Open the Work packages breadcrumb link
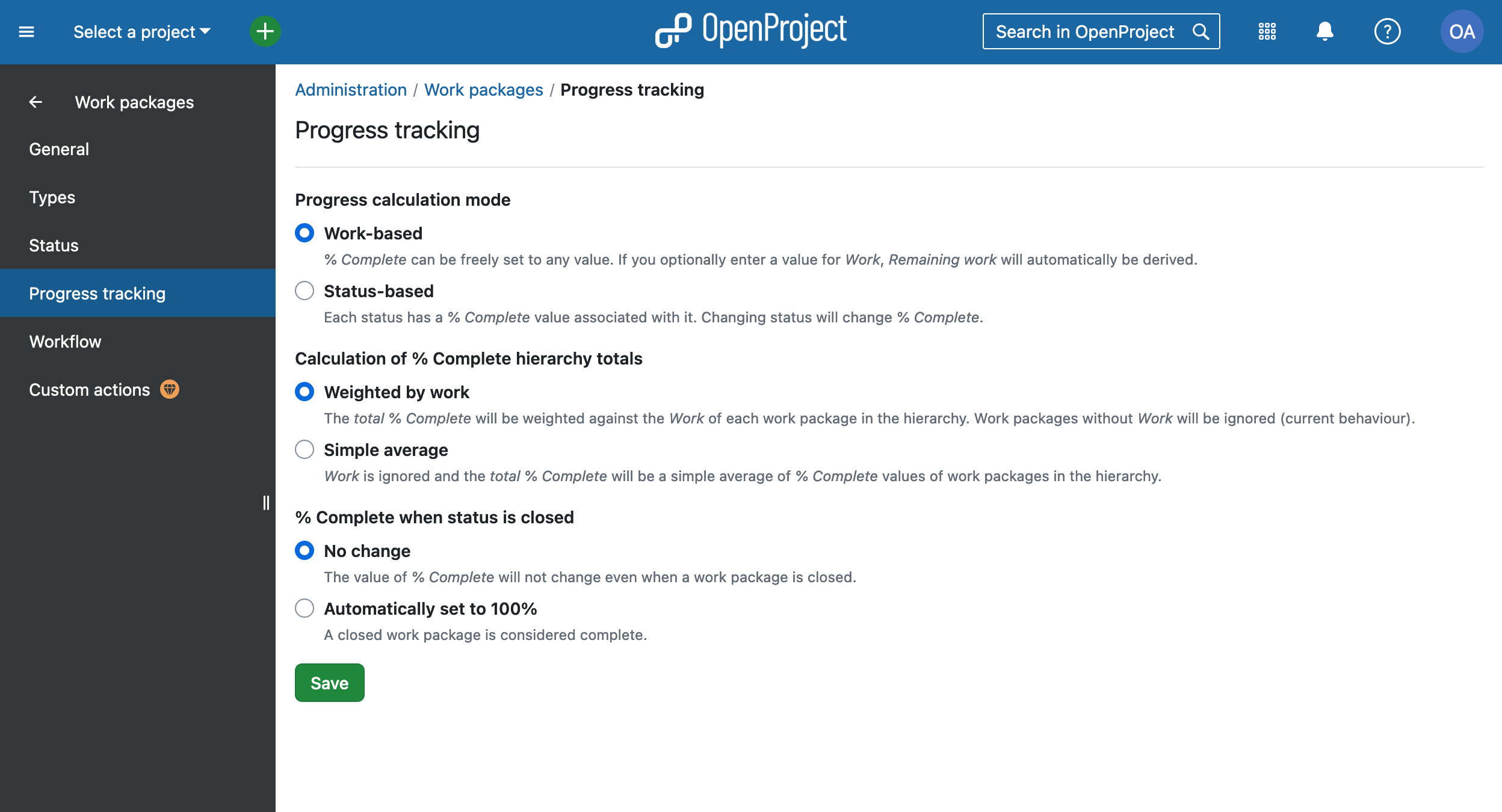This screenshot has width=1502, height=812. pyautogui.click(x=482, y=90)
